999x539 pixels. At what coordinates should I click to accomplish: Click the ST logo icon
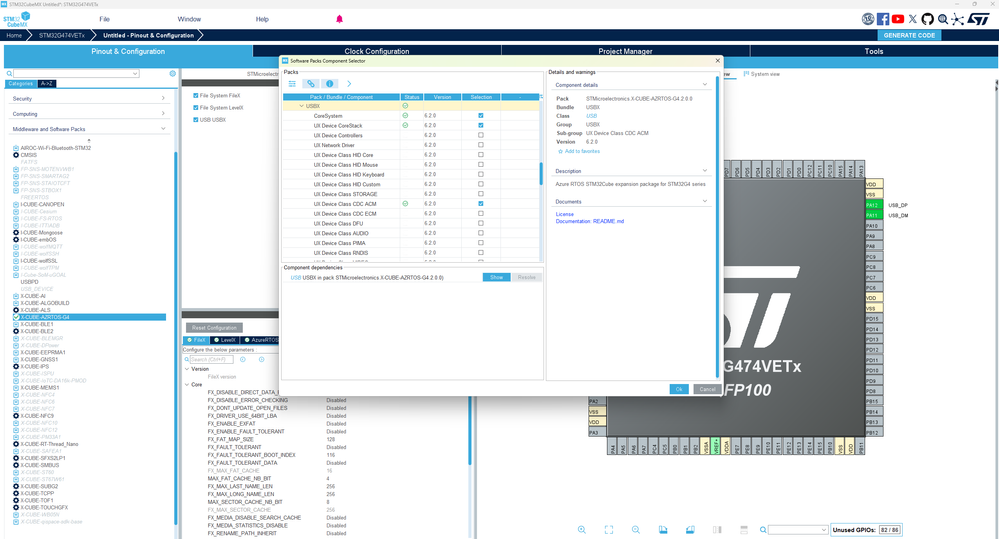click(978, 19)
